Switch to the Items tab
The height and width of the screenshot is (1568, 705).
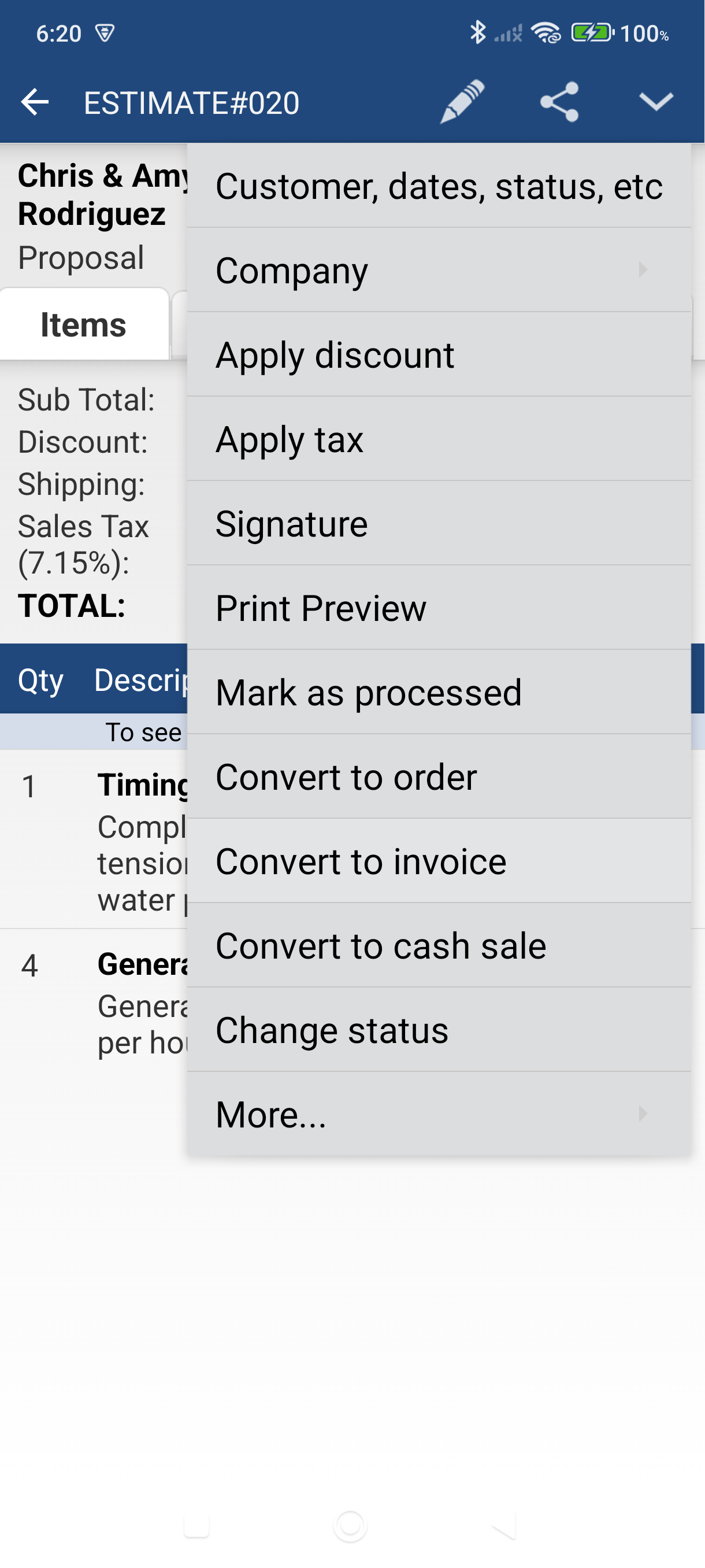[83, 324]
